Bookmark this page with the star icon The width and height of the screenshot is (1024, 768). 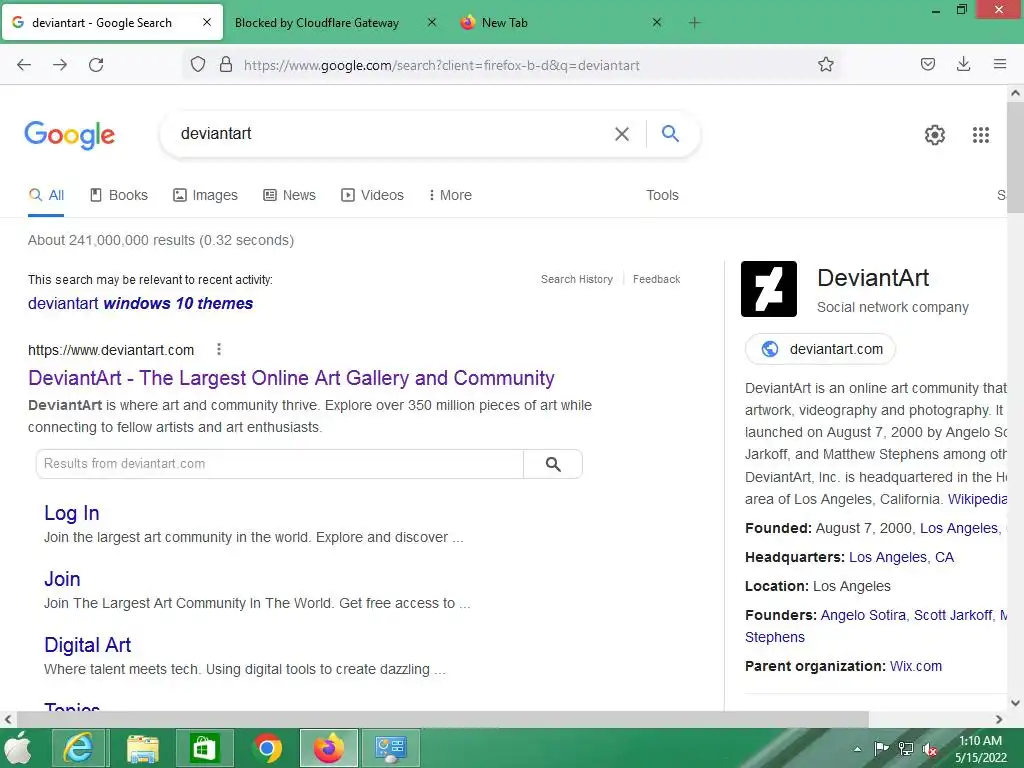coord(825,65)
